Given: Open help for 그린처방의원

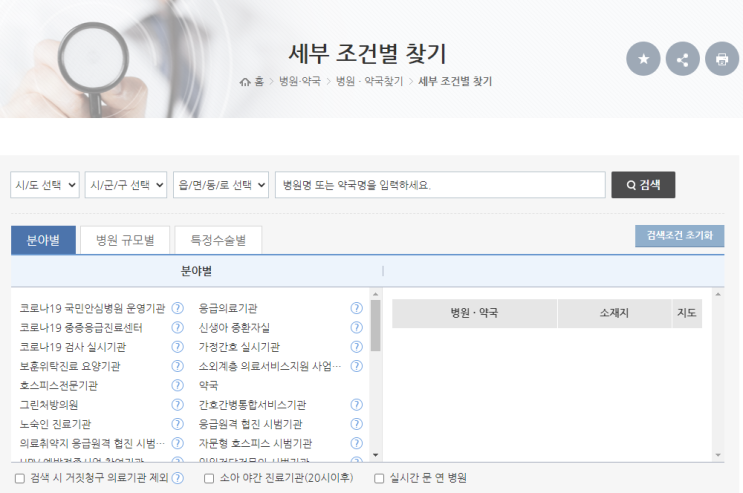Looking at the screenshot, I should [x=177, y=405].
